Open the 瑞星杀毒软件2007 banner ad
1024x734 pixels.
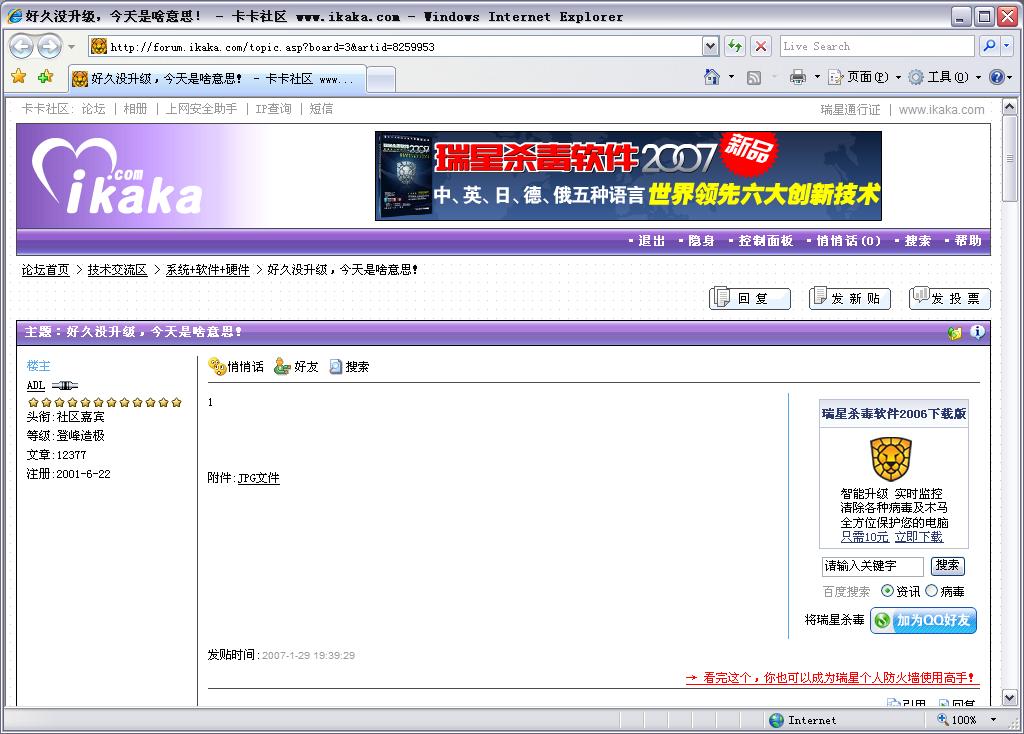(x=628, y=176)
